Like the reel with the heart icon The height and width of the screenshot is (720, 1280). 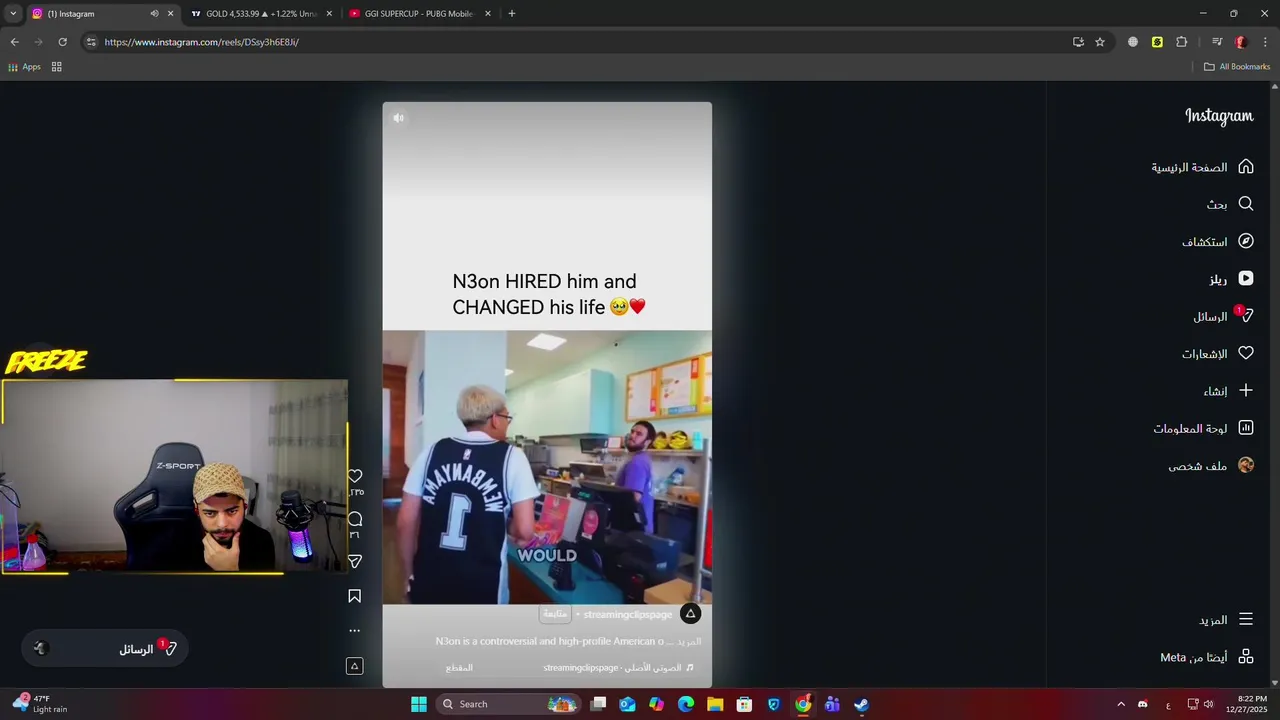click(355, 476)
